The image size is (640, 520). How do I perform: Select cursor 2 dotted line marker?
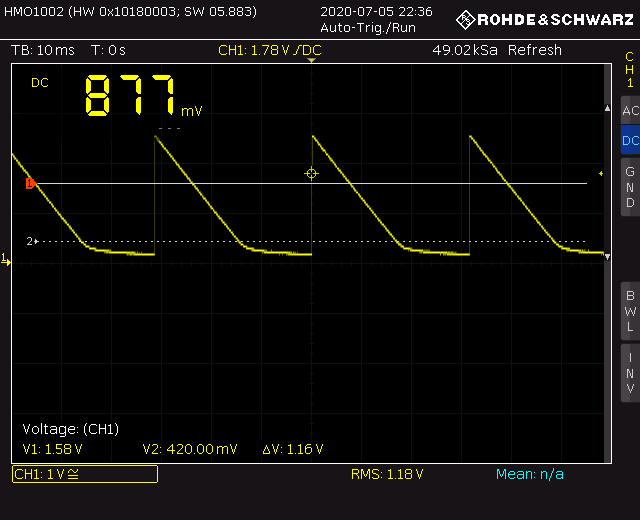(32, 241)
